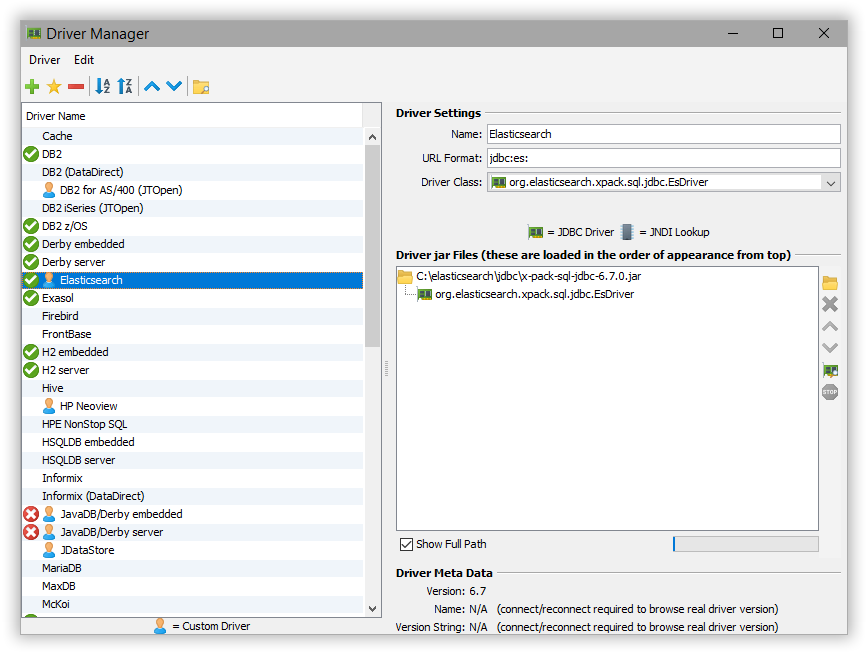This screenshot has width=868, height=655.
Task: Remove the Elasticsearch driver with the red minus
Action: coord(75,86)
